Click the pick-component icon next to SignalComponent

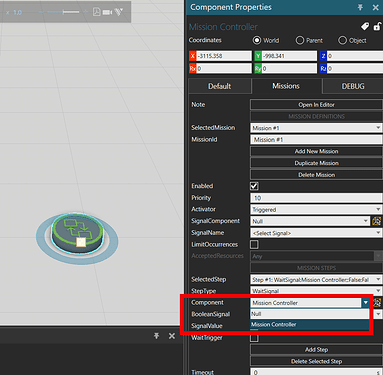[x=377, y=221]
